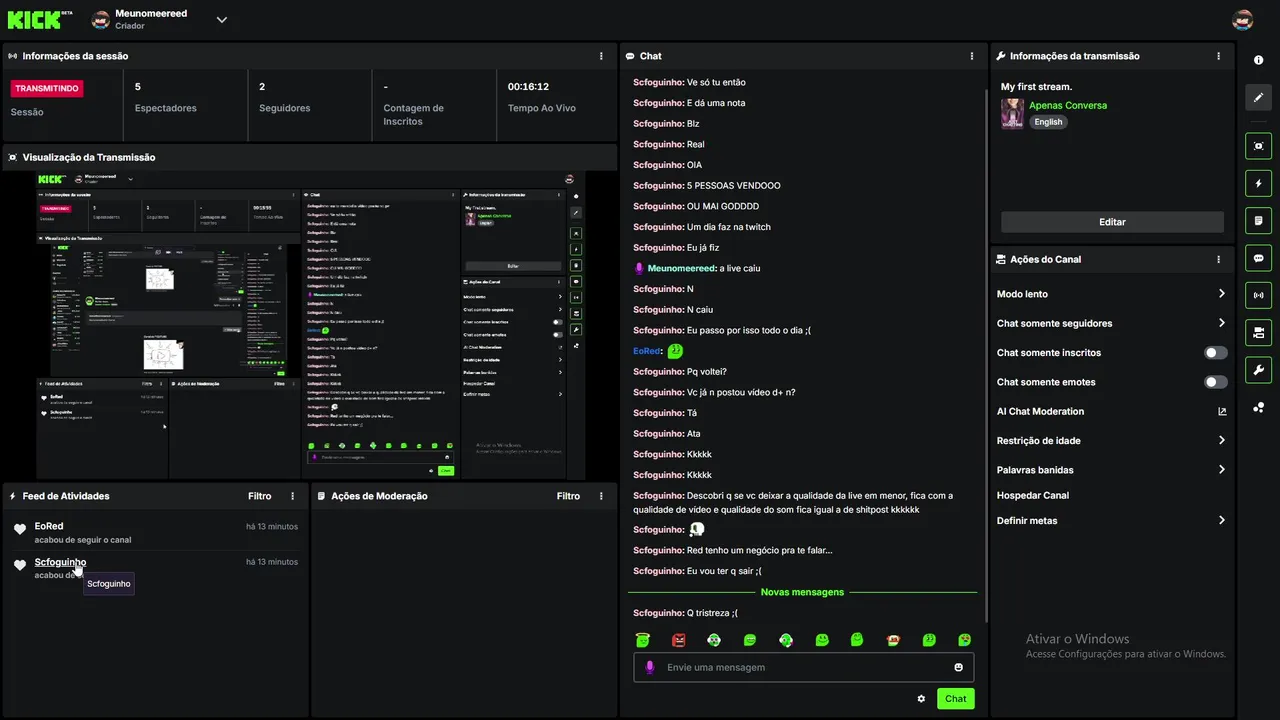Click the Seguidores count
1280x720 pixels.
262,87
